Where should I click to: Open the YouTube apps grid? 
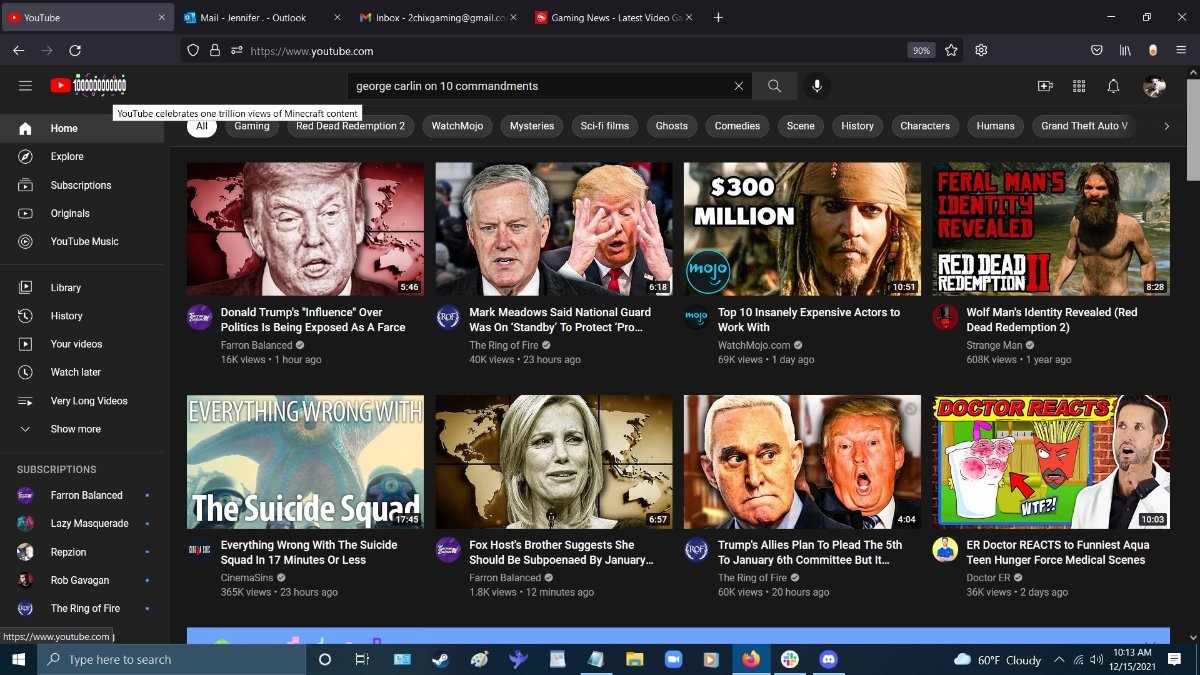[1079, 86]
